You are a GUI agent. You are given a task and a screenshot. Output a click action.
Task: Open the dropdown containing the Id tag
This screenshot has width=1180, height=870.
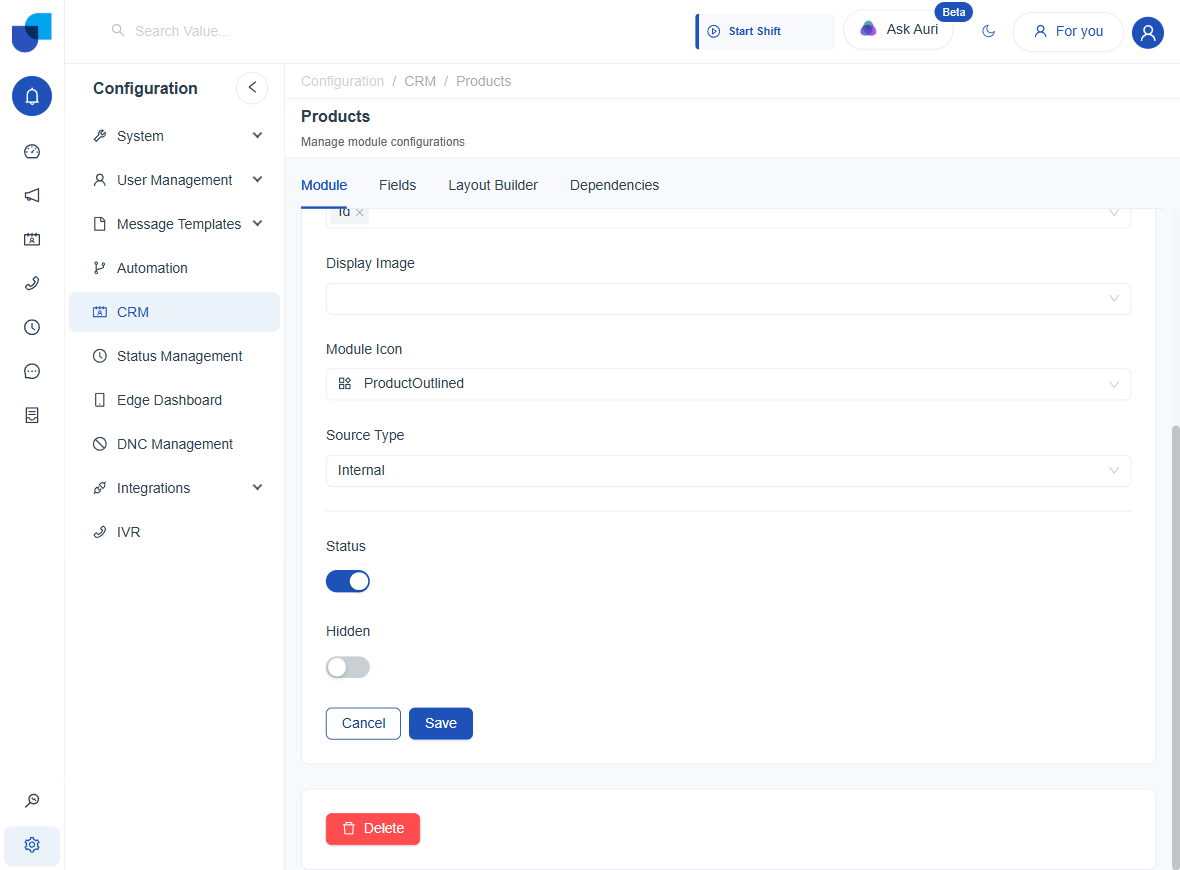pos(728,218)
